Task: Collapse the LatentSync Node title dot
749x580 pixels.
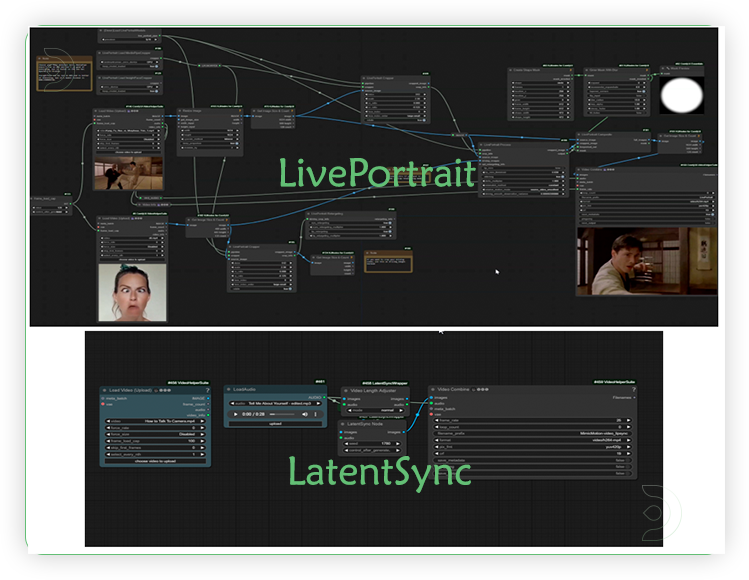Action: [x=342, y=424]
